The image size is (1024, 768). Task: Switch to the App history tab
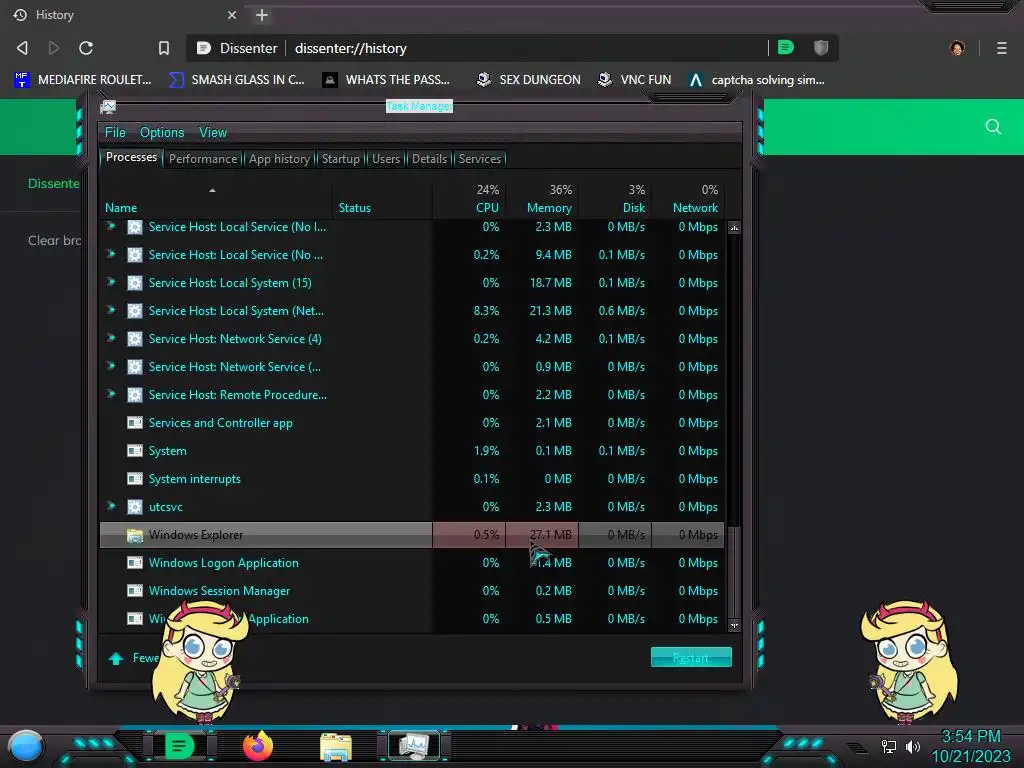point(279,159)
